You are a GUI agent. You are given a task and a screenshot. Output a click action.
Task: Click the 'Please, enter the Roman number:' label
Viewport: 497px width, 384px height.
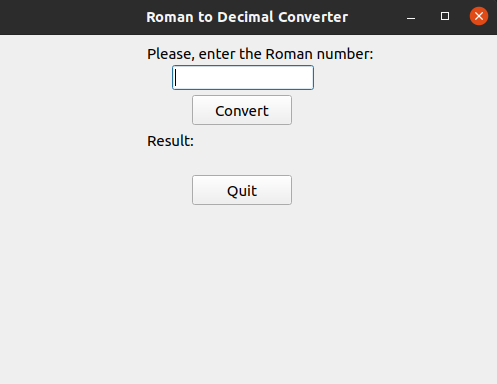pos(260,54)
